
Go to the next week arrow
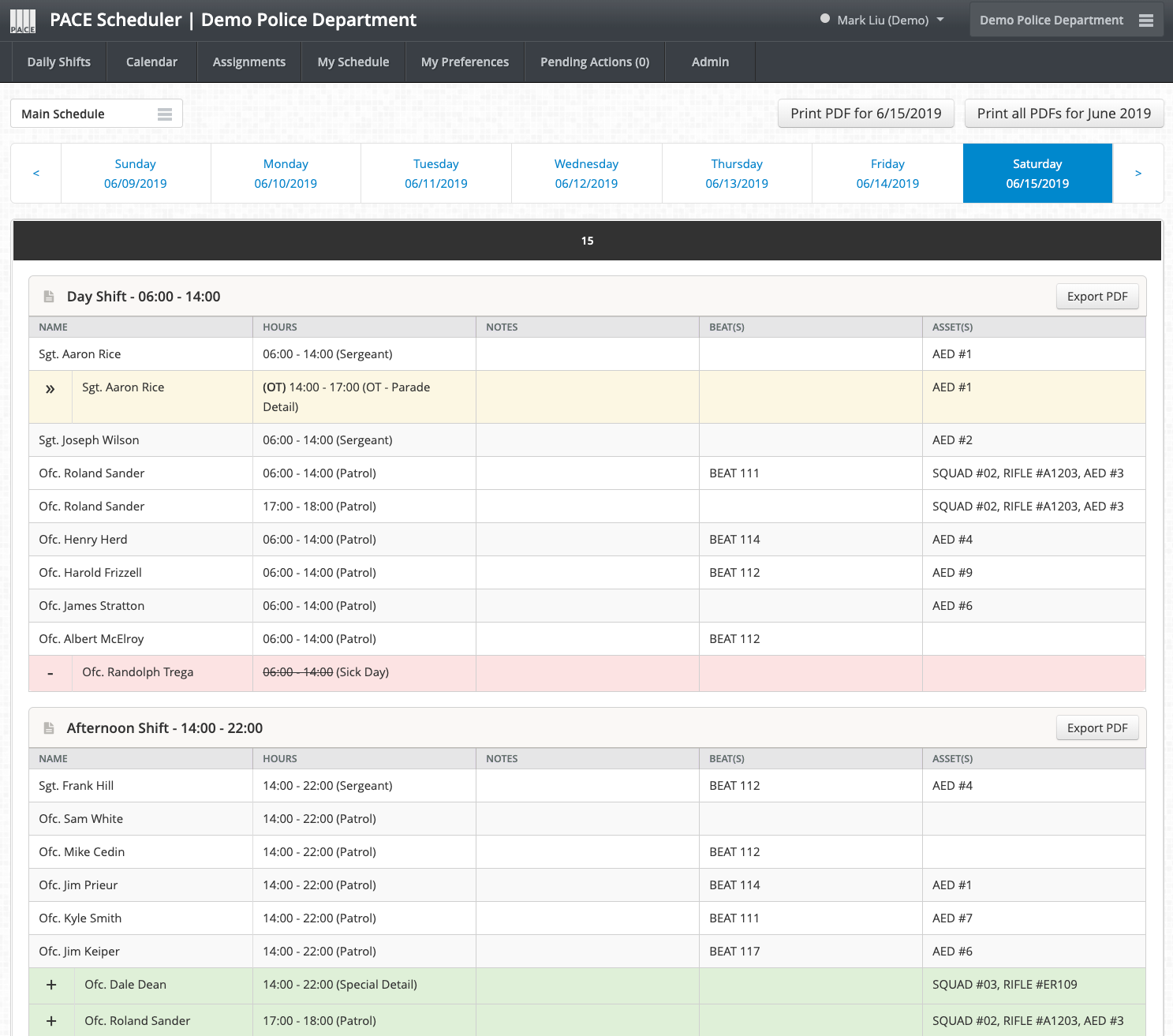[x=1138, y=174]
